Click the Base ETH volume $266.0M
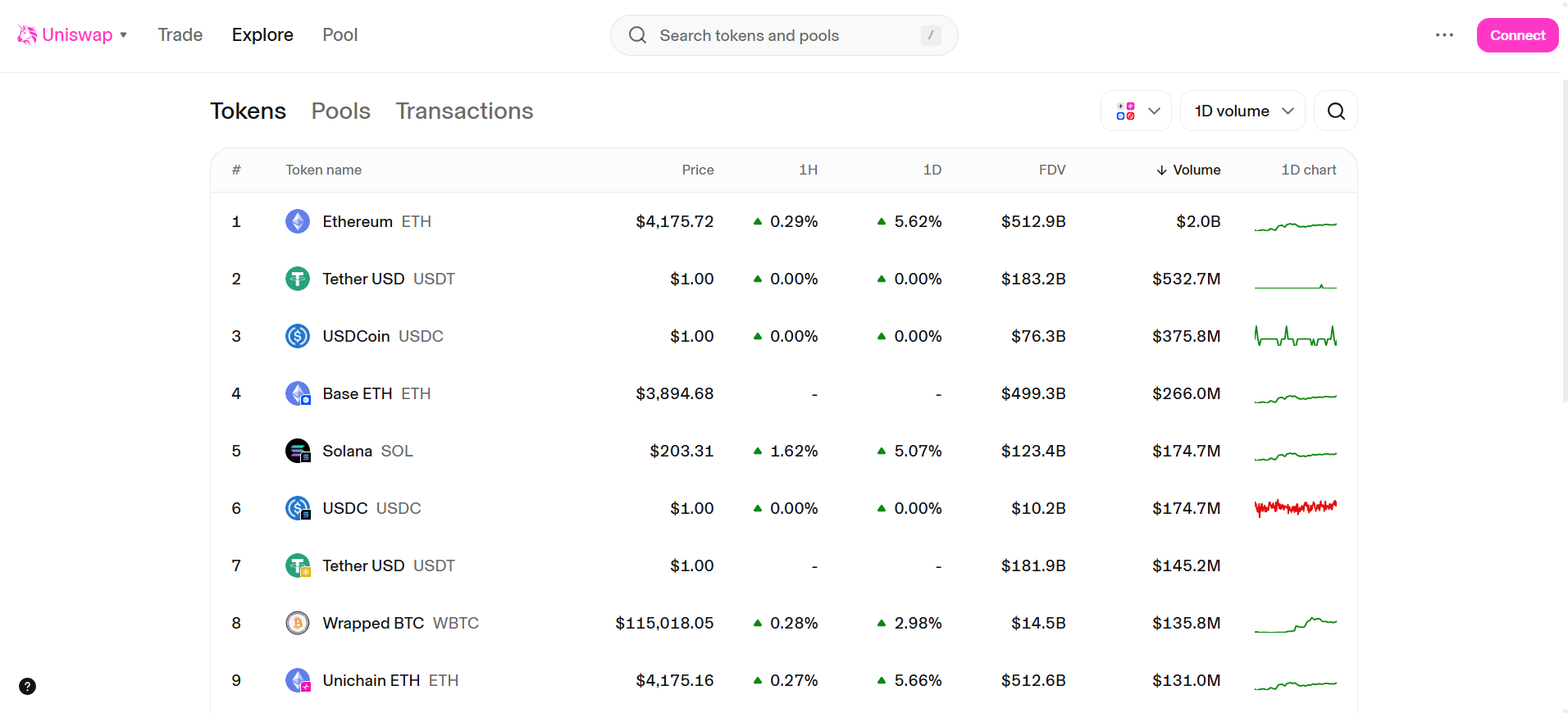 [1186, 393]
